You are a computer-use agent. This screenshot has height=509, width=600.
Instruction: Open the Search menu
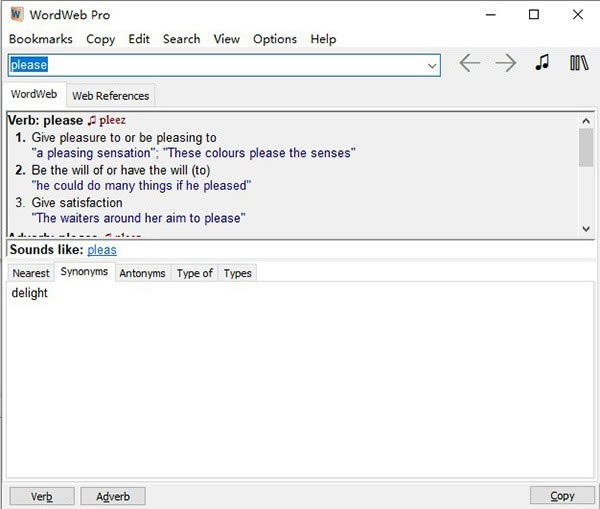click(x=181, y=39)
